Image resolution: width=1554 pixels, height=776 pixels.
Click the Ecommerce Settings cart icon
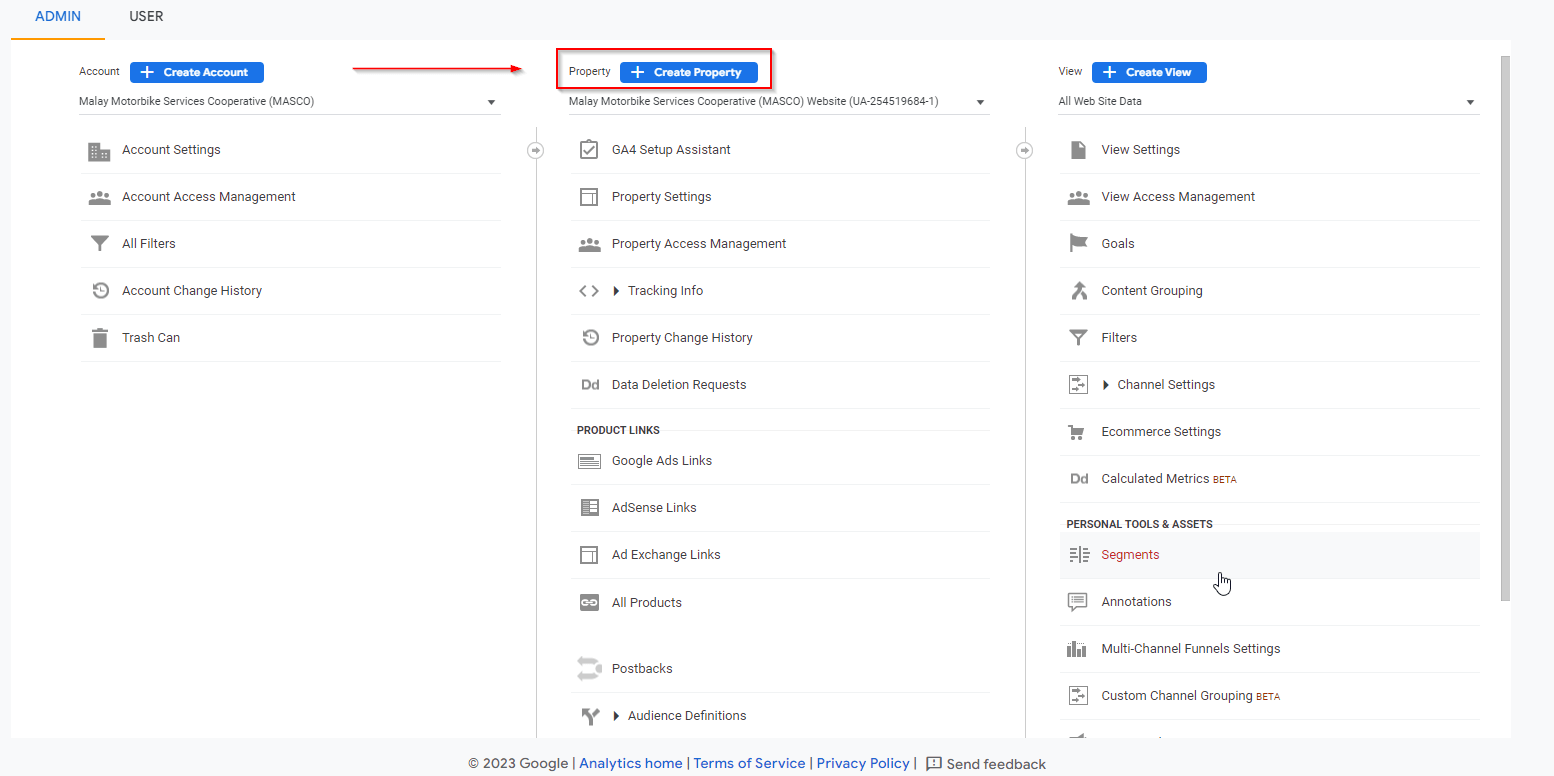[1078, 432]
